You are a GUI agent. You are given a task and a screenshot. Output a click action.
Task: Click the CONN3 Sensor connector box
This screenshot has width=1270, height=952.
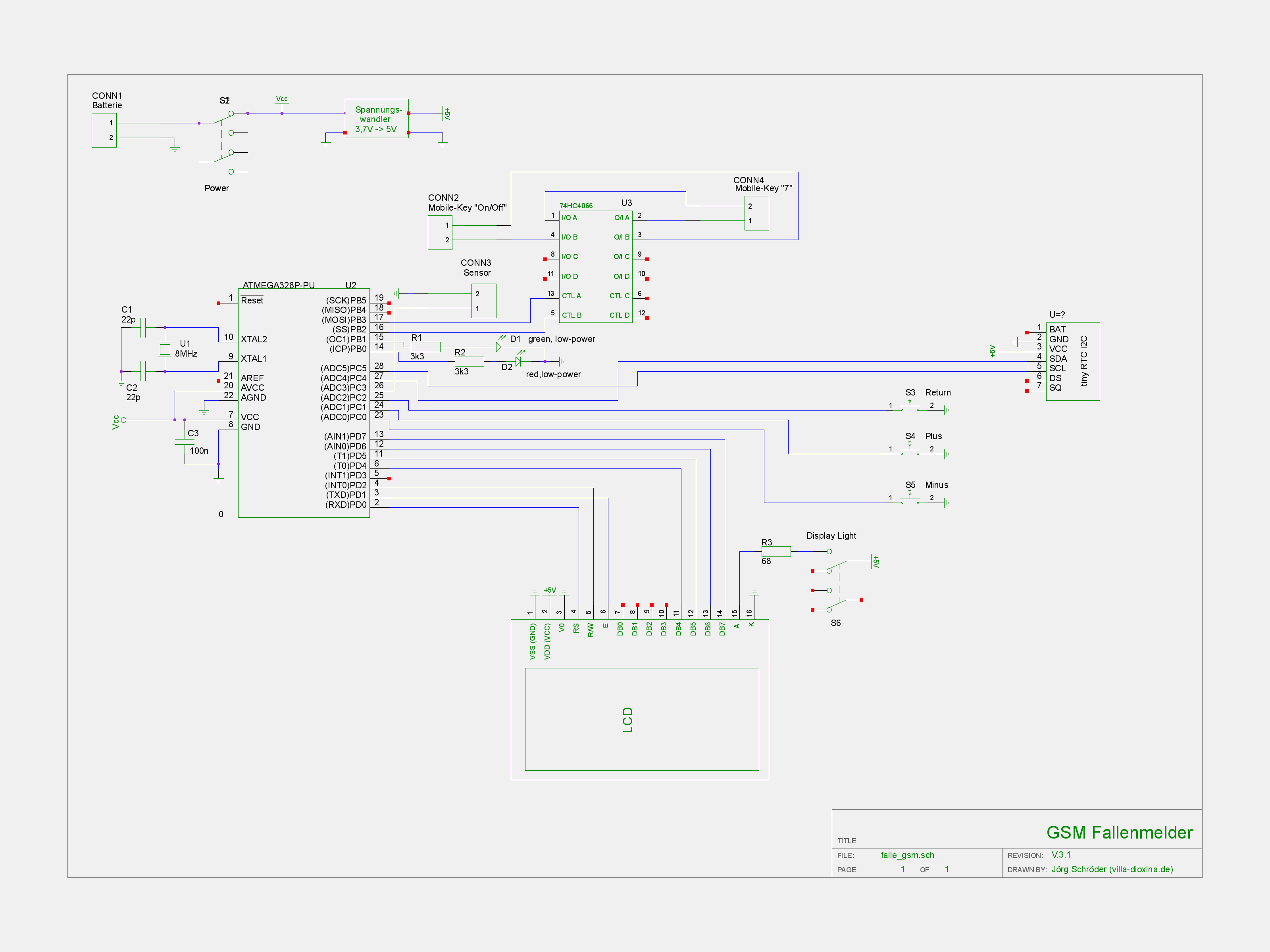pyautogui.click(x=483, y=301)
